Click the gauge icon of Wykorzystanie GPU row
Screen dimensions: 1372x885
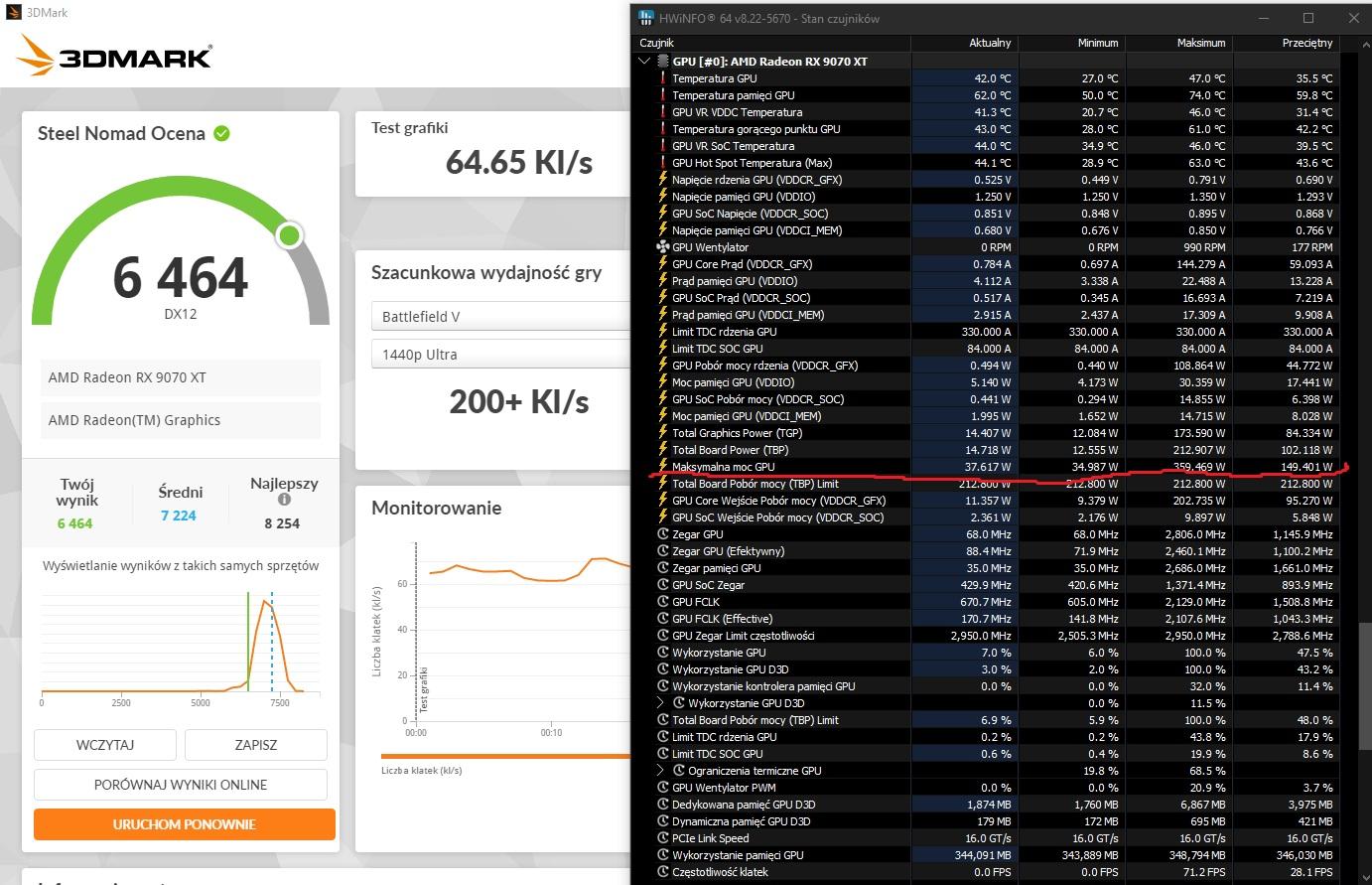tap(663, 653)
